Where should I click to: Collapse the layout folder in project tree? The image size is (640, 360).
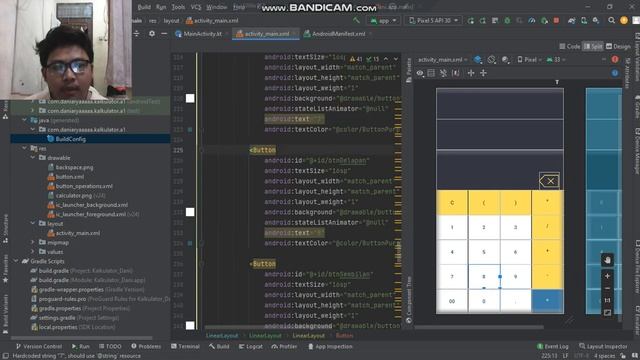tap(33, 223)
